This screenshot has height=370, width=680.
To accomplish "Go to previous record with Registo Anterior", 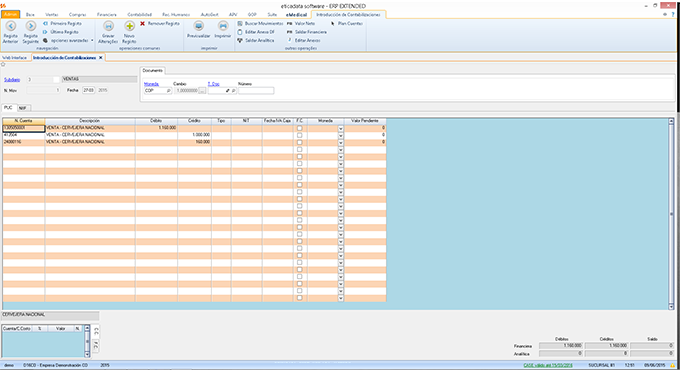I will (x=11, y=33).
